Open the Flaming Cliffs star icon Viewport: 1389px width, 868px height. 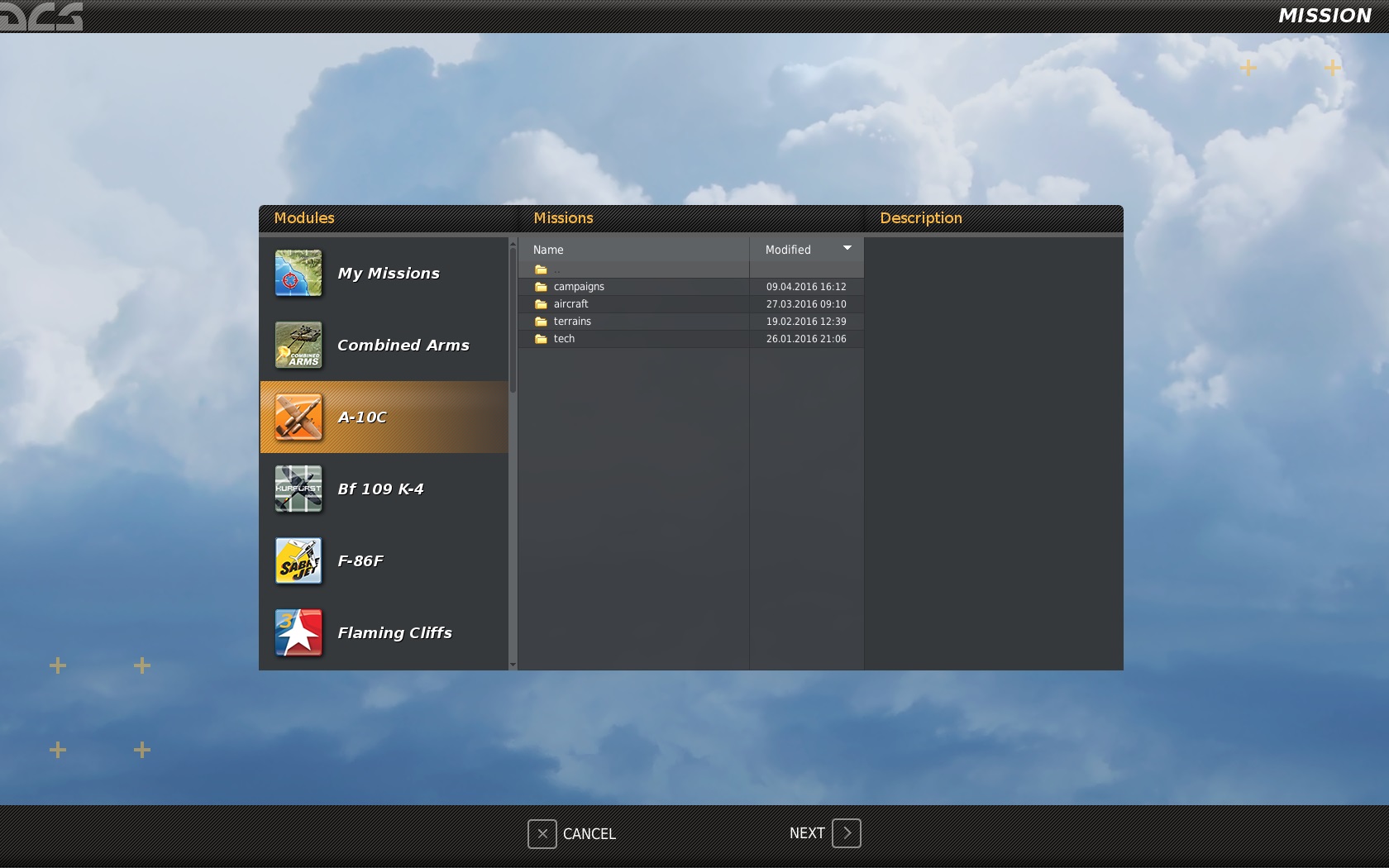[298, 632]
